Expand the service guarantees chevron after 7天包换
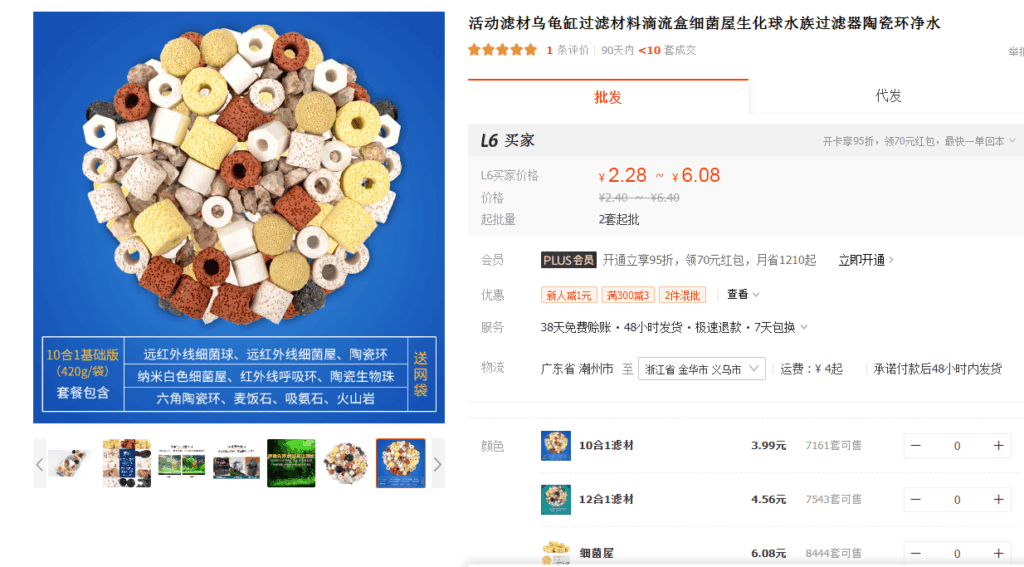 [804, 327]
